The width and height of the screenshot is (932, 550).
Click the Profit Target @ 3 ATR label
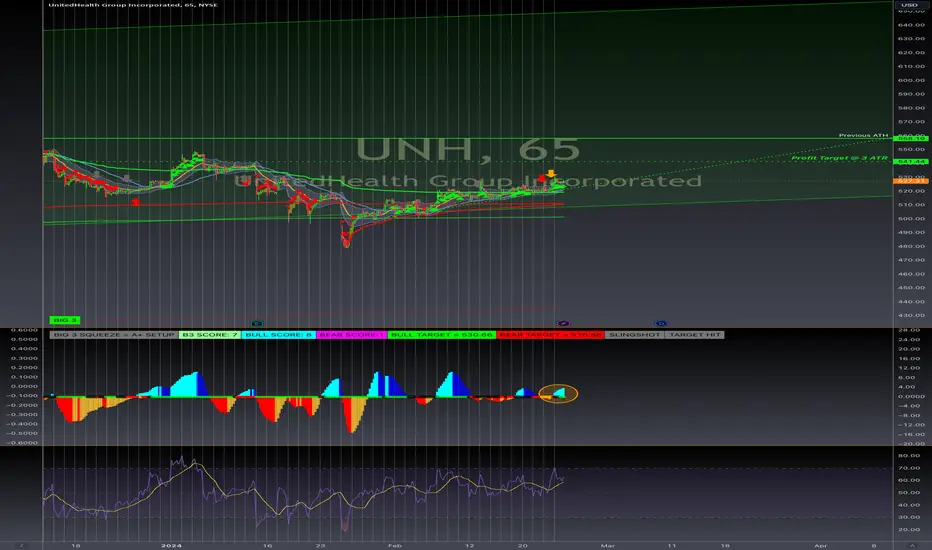(x=839, y=158)
